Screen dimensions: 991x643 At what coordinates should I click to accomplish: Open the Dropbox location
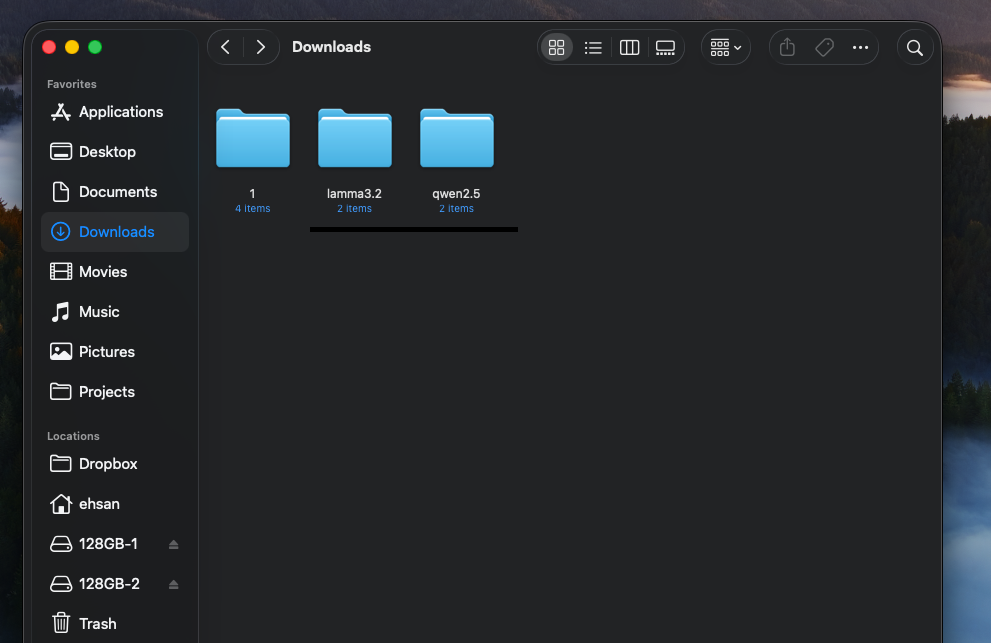tap(108, 464)
